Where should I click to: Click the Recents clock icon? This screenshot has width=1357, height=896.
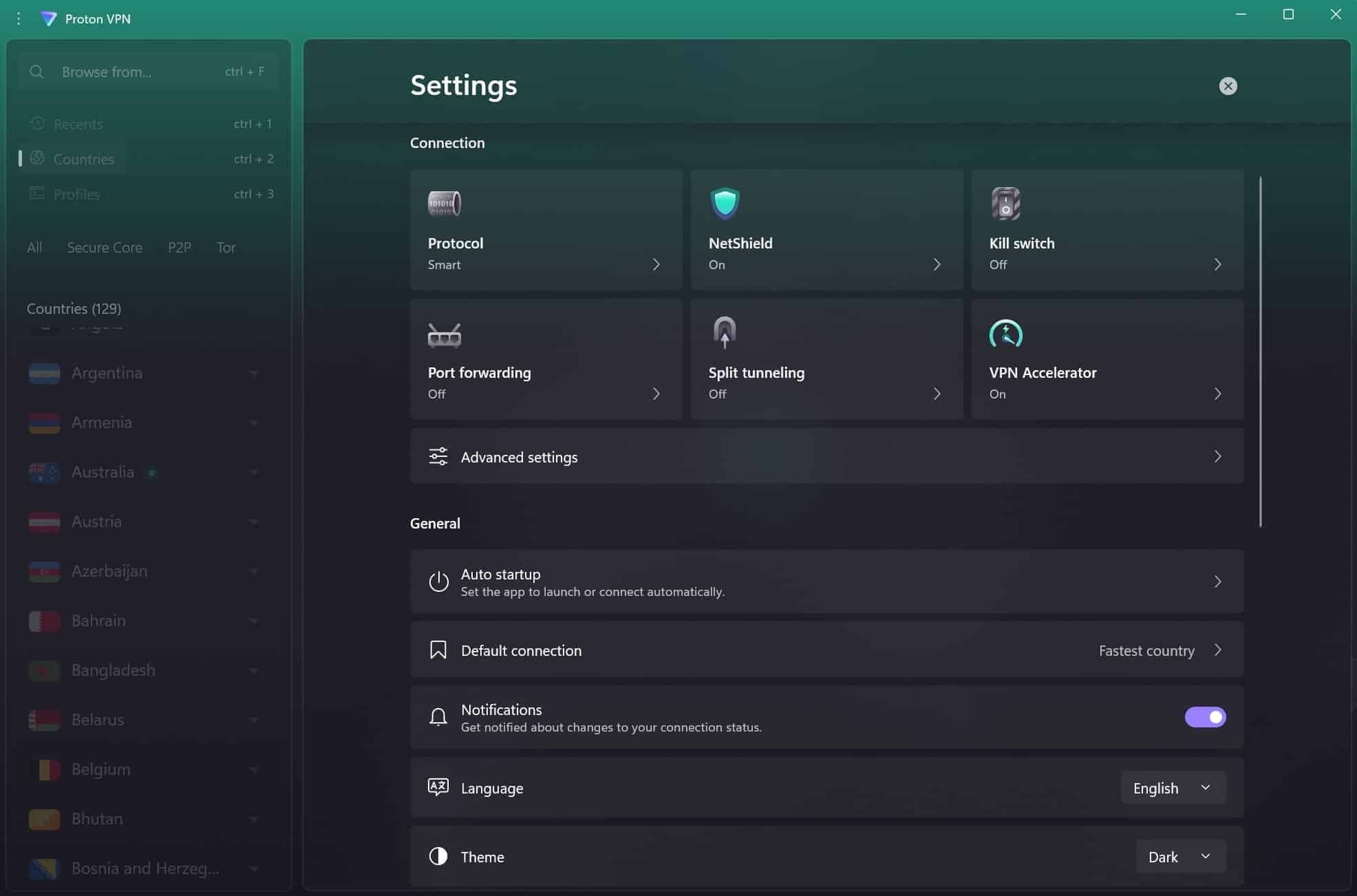[37, 124]
